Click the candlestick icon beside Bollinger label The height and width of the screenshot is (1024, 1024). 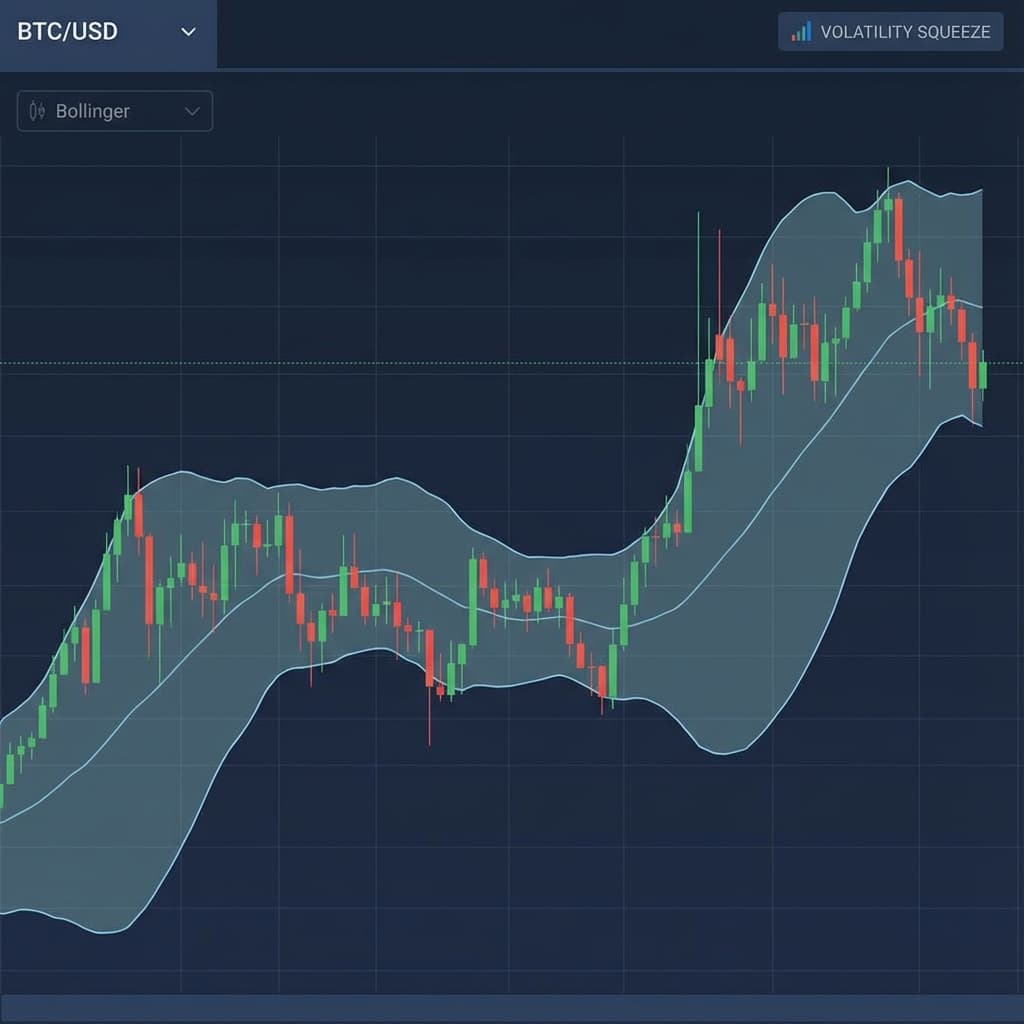coord(38,111)
